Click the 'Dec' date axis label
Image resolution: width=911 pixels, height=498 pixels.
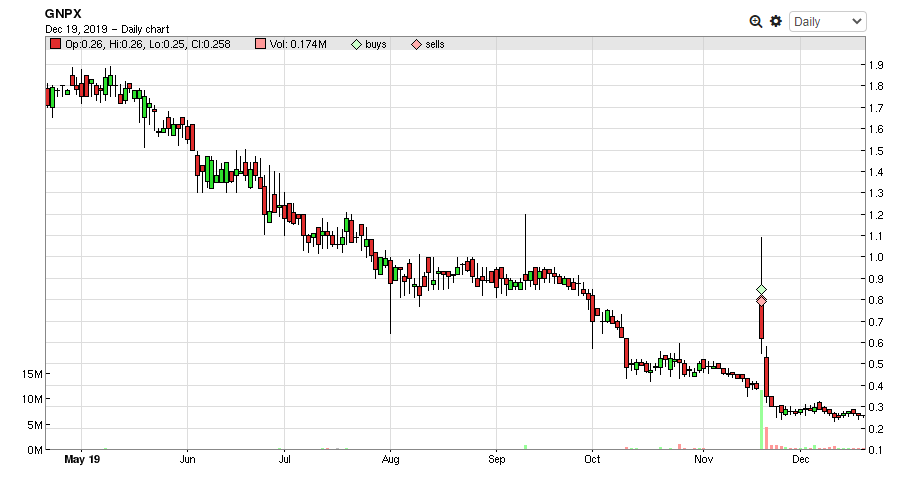801,460
